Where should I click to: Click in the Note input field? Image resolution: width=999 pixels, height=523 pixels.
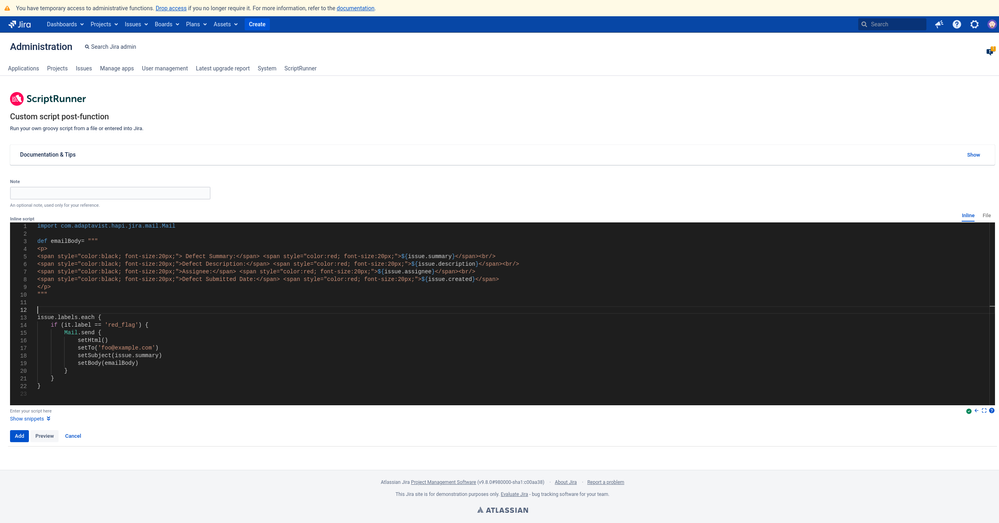click(x=110, y=193)
